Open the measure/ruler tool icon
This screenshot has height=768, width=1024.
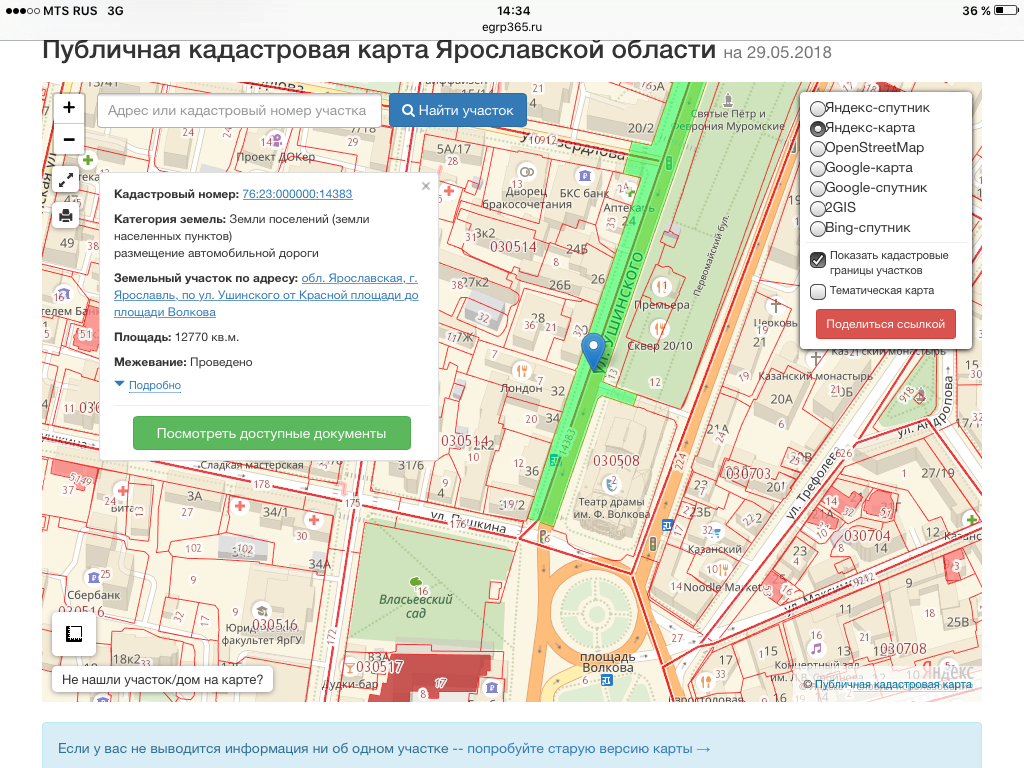(x=74, y=633)
